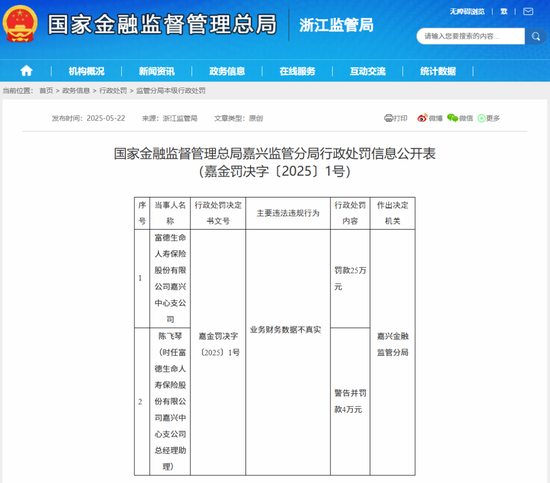Share via WeChat icon
Viewport: 550px width, 483px height.
(x=452, y=118)
